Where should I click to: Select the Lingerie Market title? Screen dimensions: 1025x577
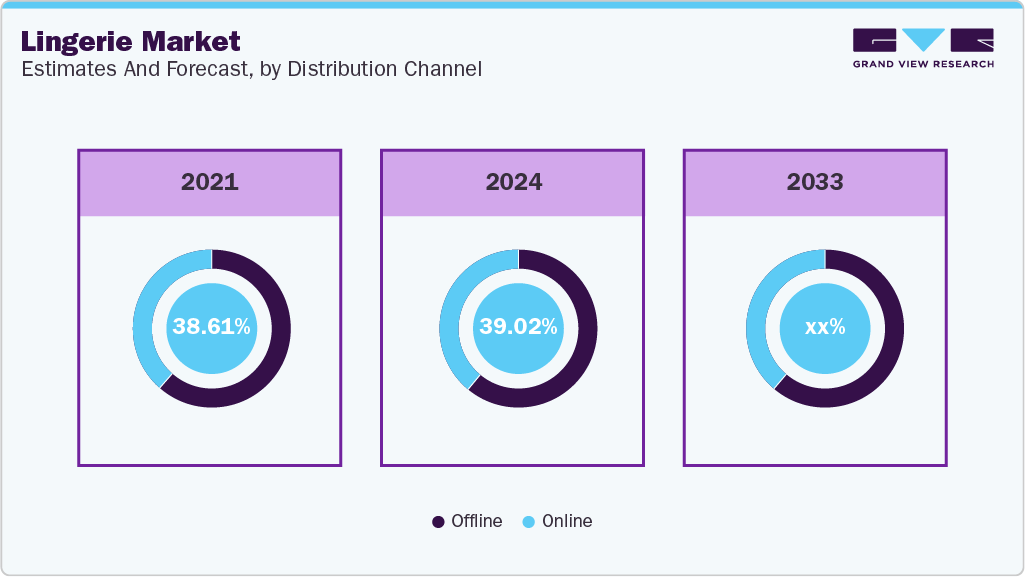tap(130, 41)
